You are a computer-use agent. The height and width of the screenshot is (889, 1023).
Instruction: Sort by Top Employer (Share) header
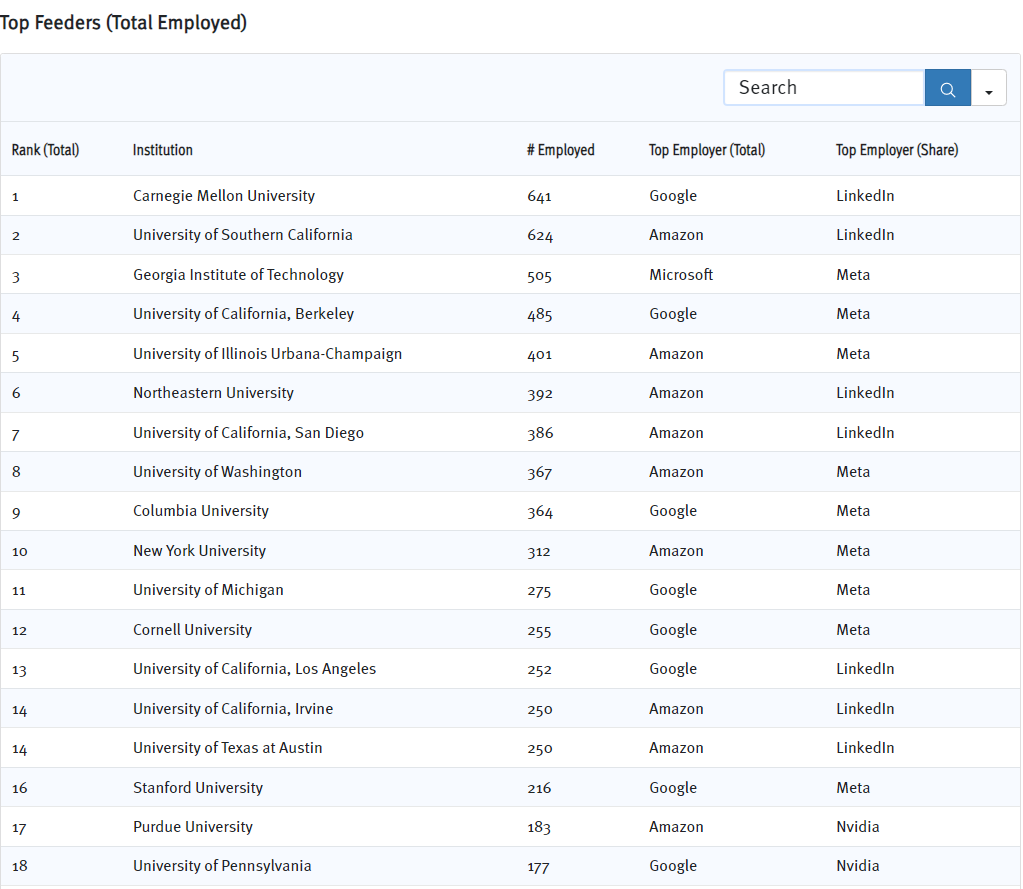click(x=897, y=150)
